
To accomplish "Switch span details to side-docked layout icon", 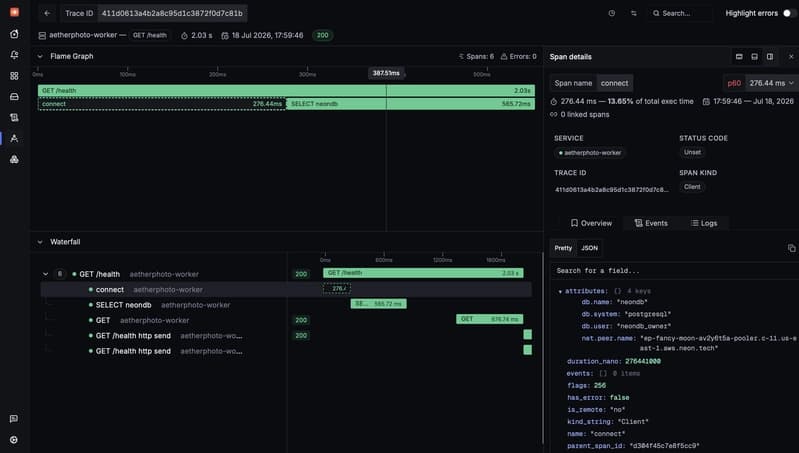I will (x=770, y=57).
